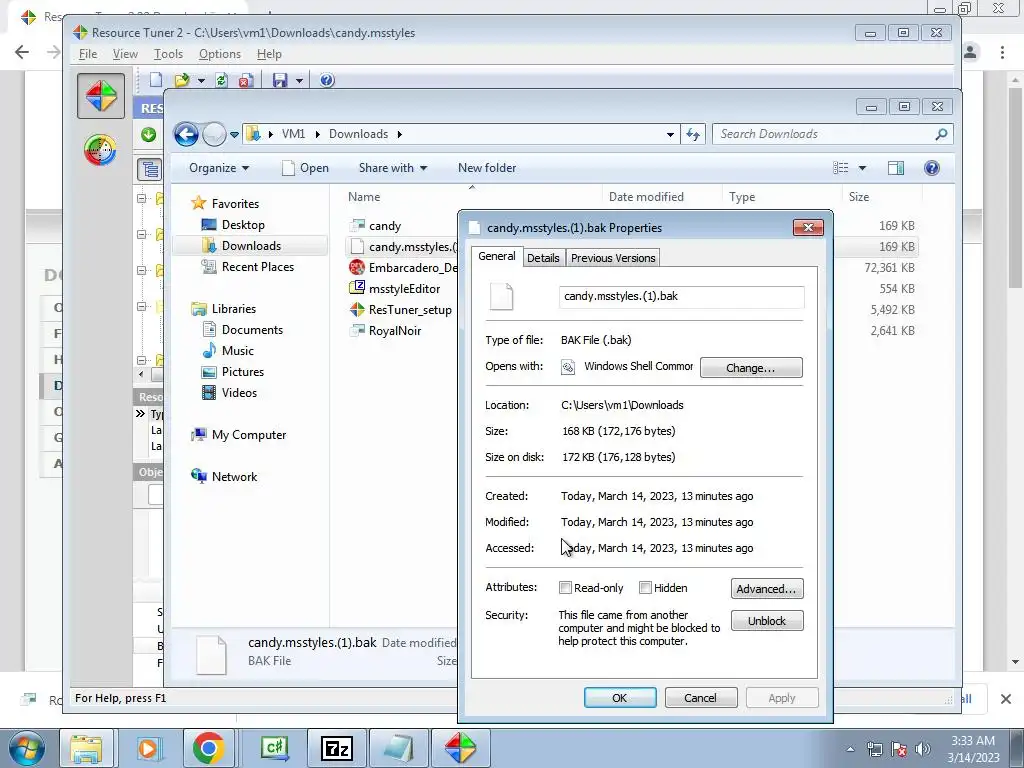Open the dropdown arrow next to Save icon
1024x768 pixels.
tap(299, 80)
